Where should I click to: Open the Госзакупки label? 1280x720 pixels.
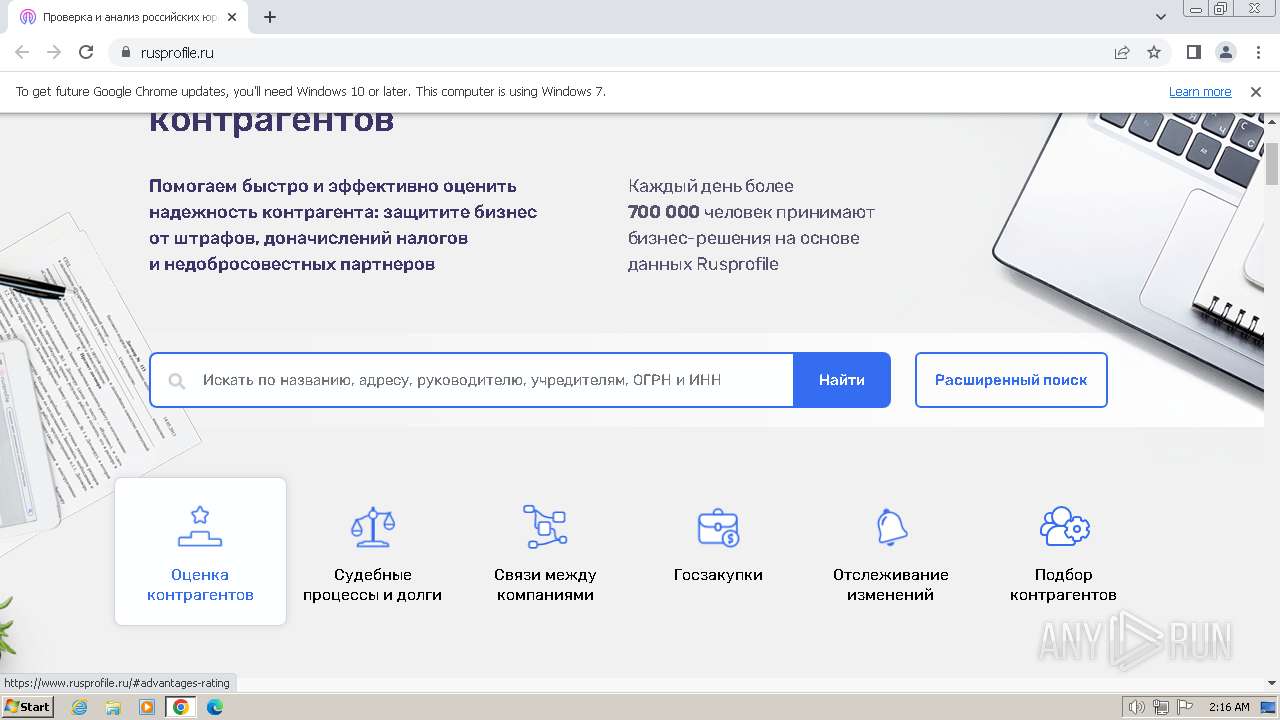[718, 575]
